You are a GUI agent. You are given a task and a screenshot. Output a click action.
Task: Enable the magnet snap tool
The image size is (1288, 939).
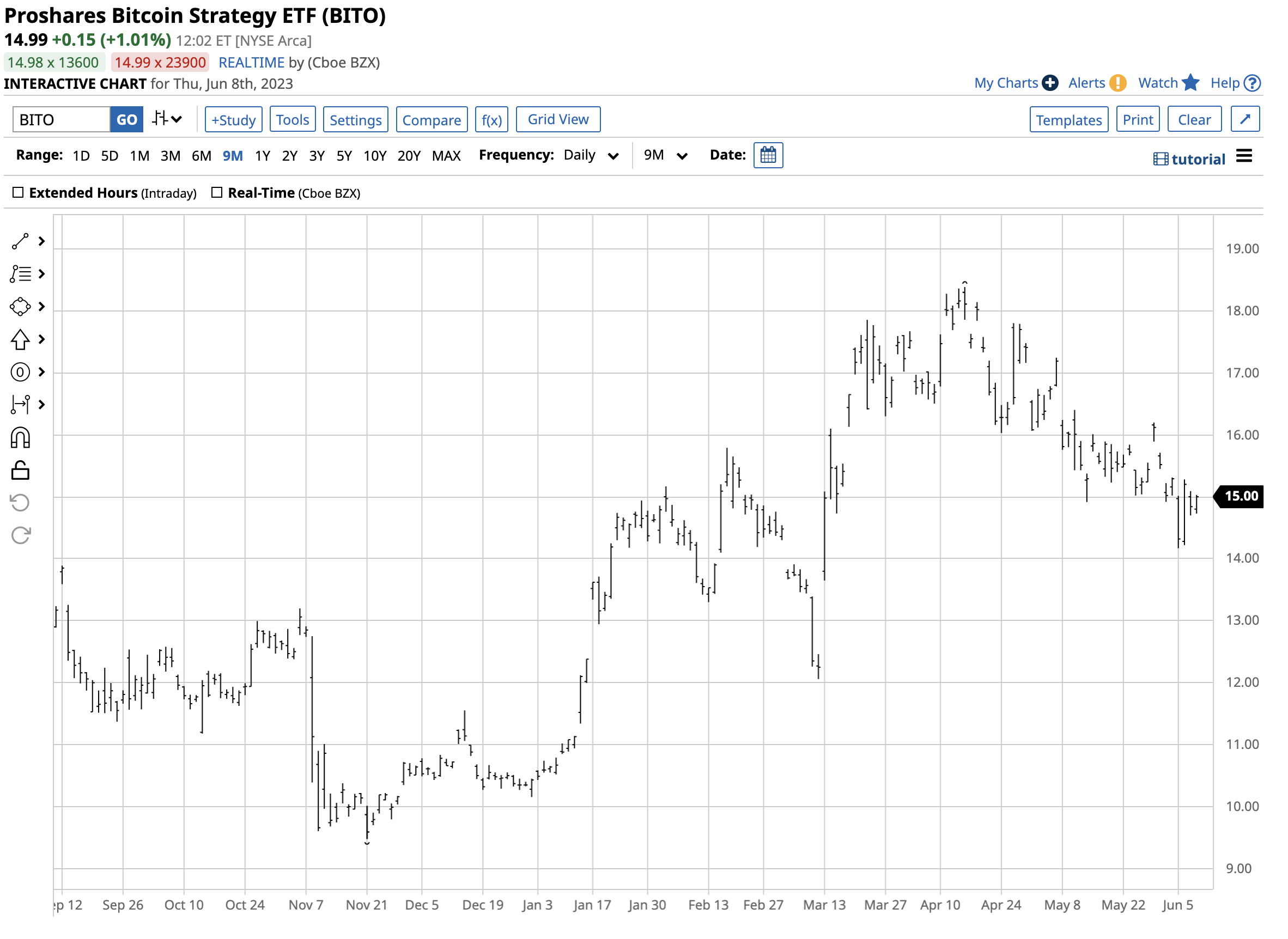(20, 437)
